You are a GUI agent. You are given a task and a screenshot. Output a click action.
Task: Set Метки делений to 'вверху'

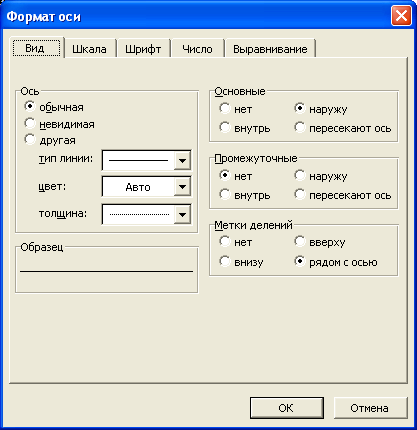(x=300, y=242)
